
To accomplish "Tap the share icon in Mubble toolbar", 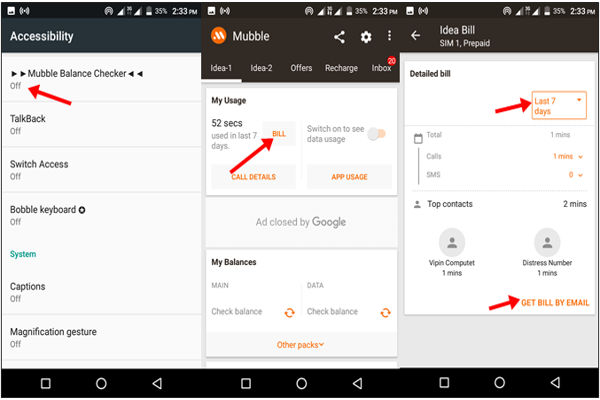I will (x=339, y=37).
